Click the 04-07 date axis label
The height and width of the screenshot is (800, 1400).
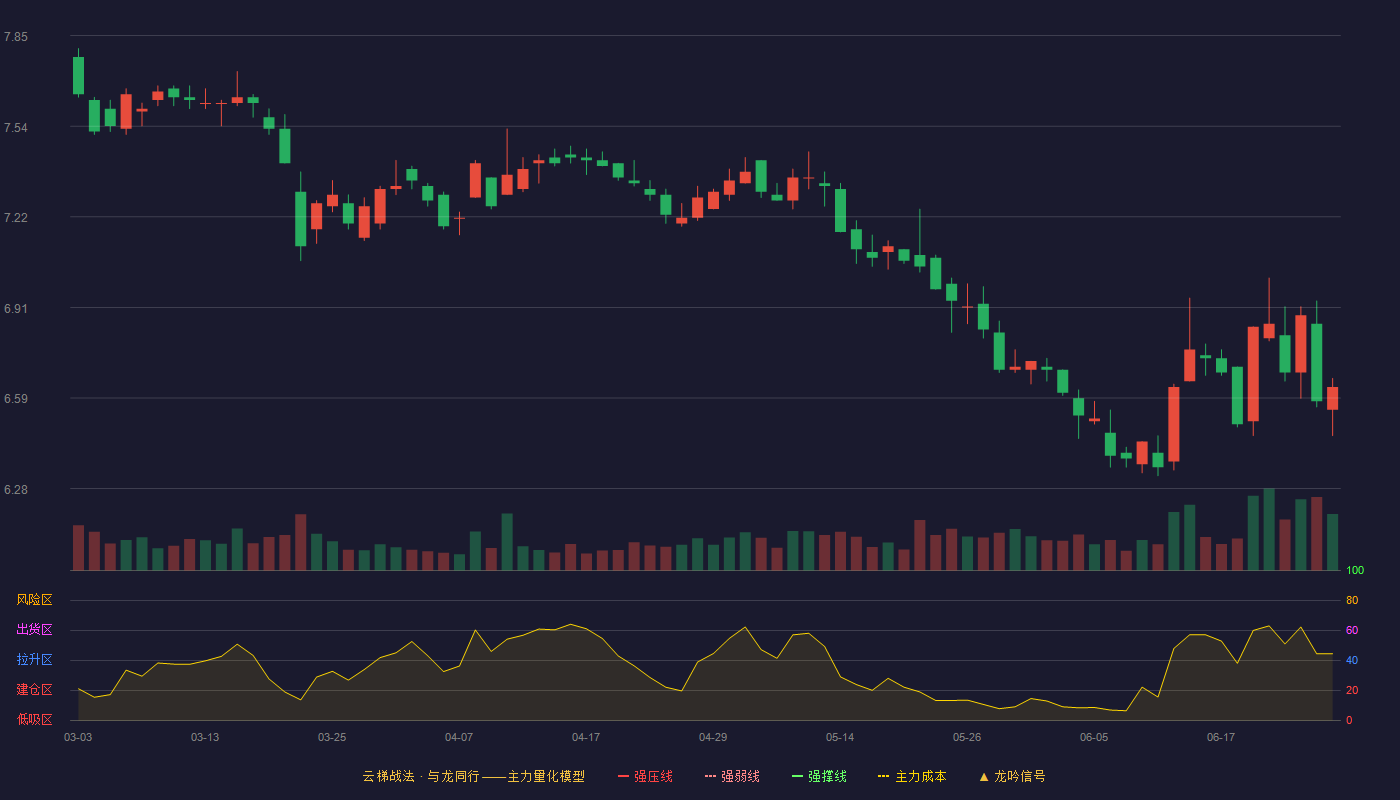pyautogui.click(x=459, y=737)
